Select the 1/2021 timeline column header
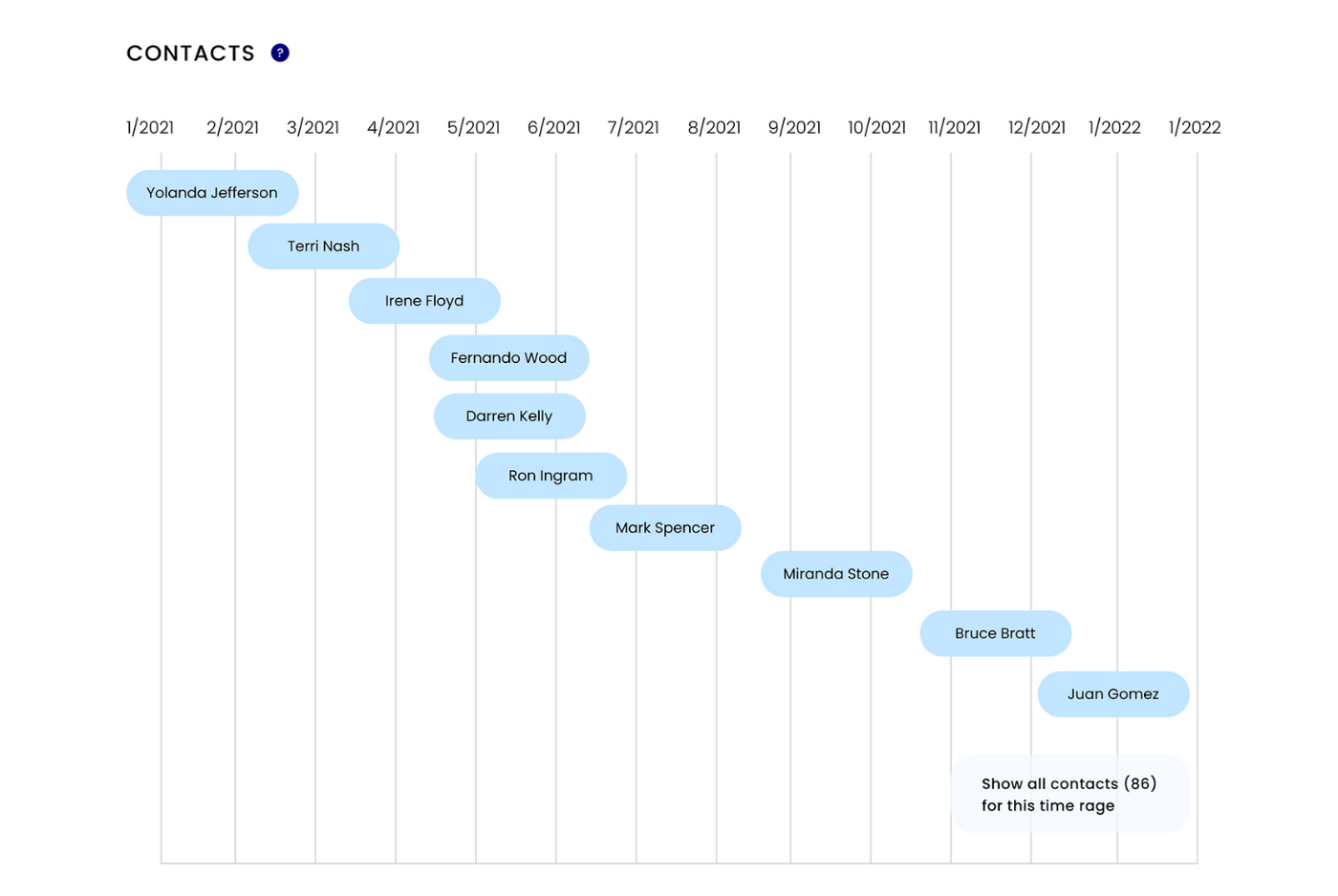The height and width of the screenshot is (896, 1338). pyautogui.click(x=150, y=127)
